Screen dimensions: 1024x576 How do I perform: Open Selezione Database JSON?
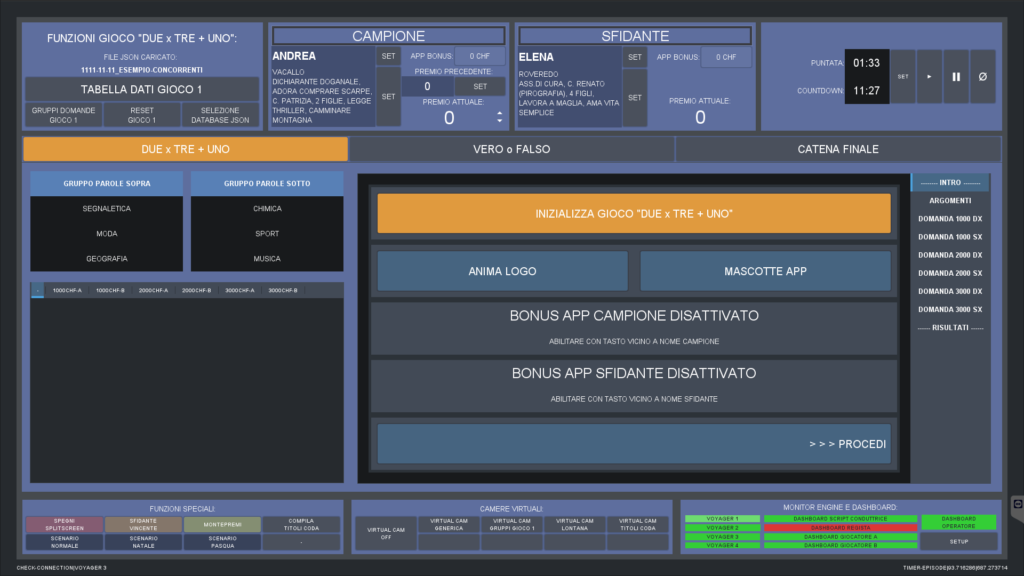(220, 115)
